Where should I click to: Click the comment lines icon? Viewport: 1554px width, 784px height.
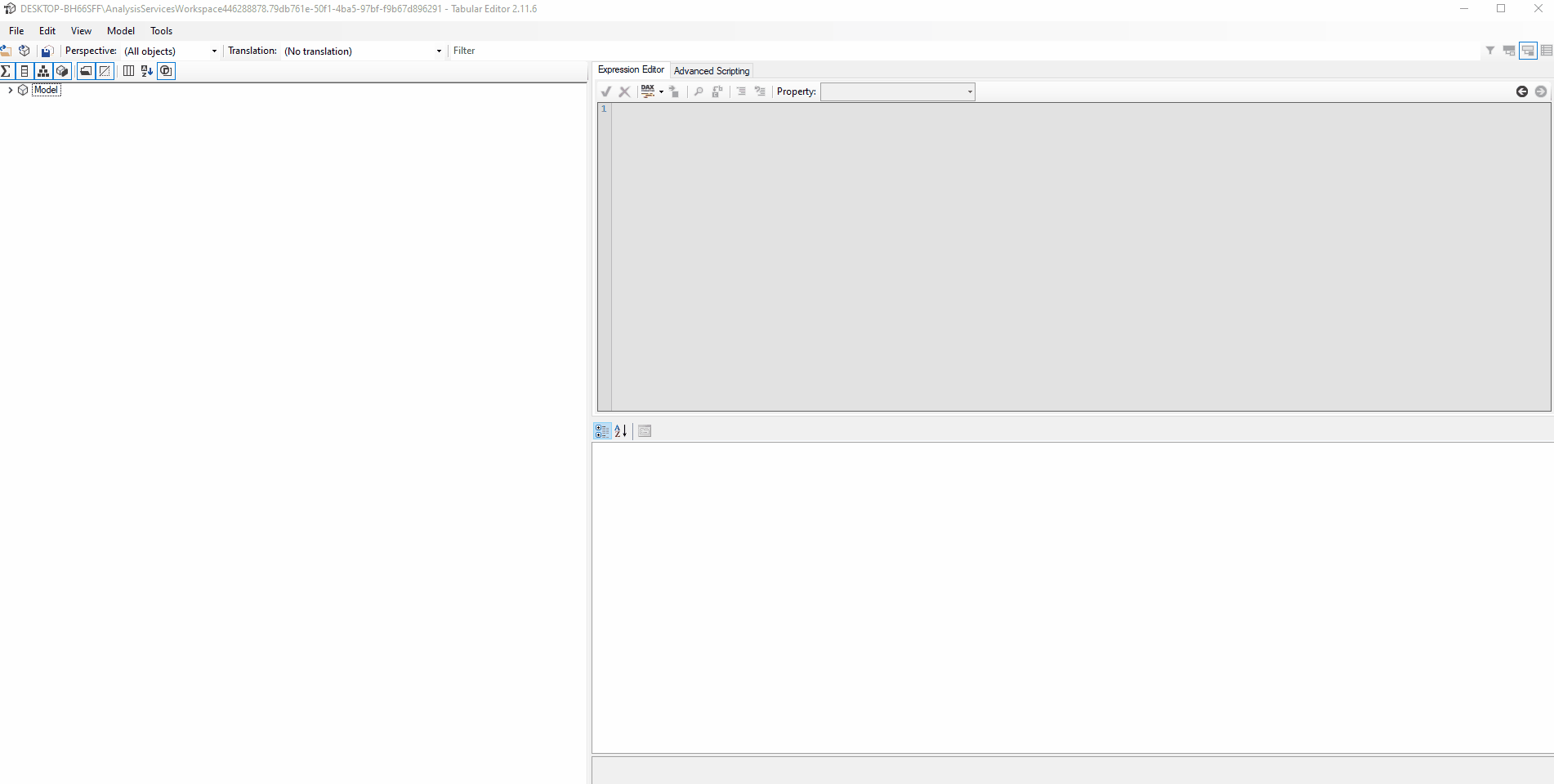tap(741, 91)
